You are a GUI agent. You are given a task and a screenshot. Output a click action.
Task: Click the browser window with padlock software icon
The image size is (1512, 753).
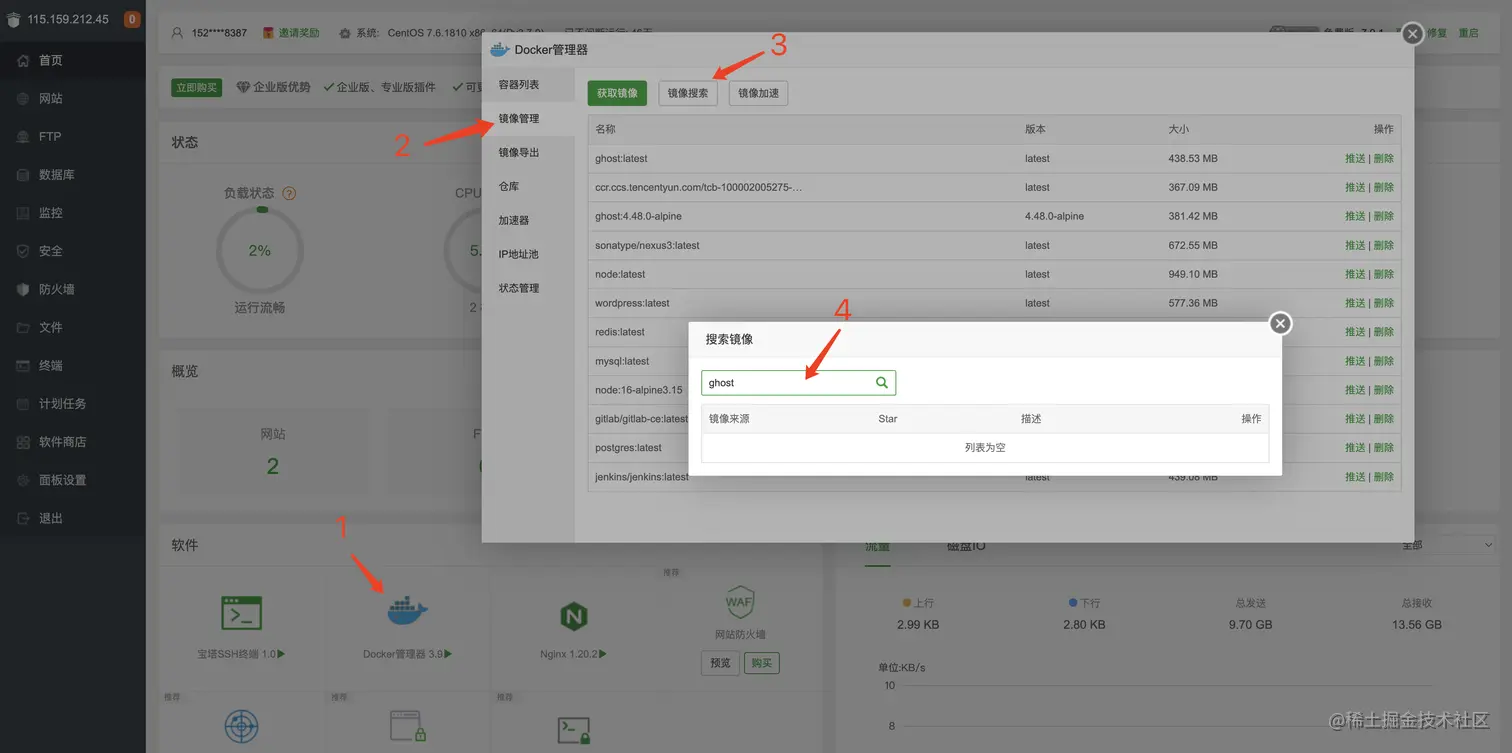408,726
